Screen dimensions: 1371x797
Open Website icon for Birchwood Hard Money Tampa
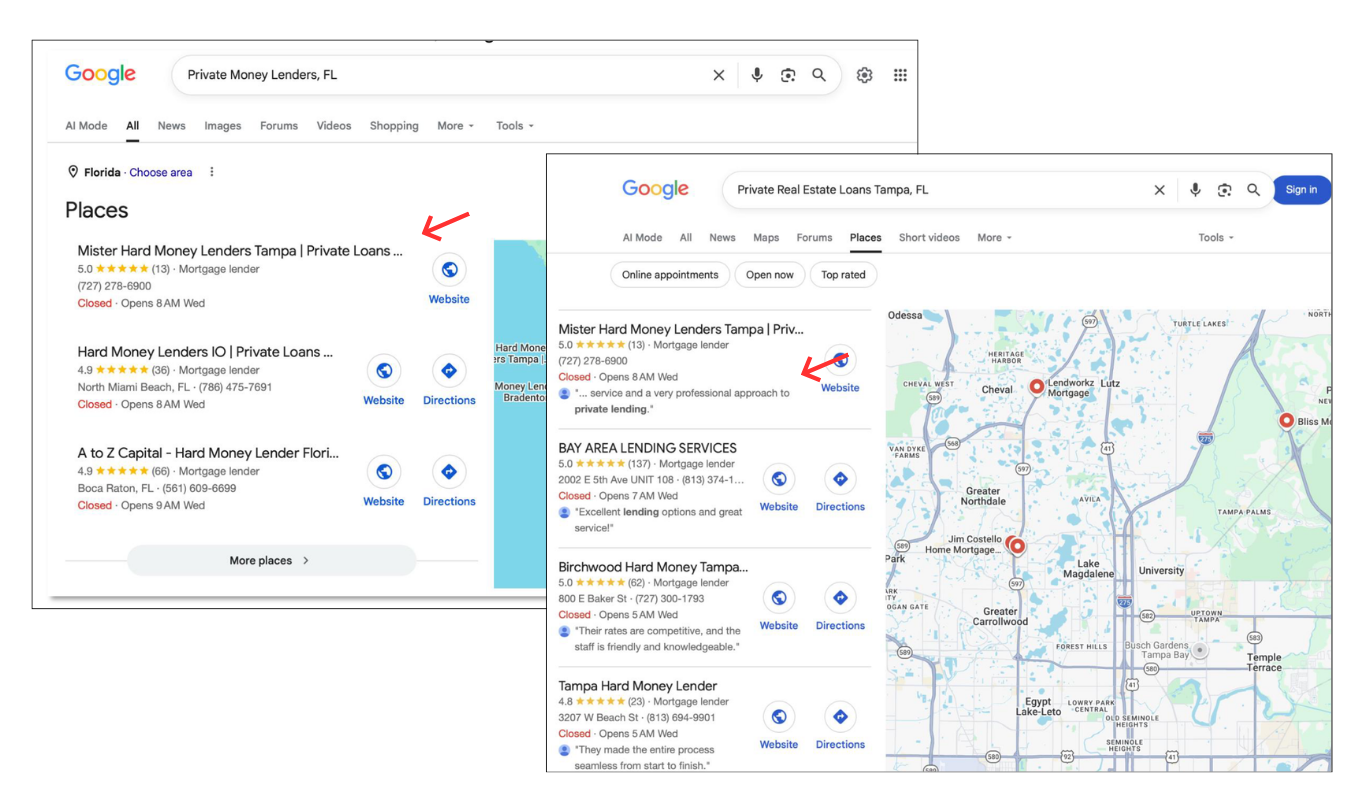pyautogui.click(x=779, y=598)
